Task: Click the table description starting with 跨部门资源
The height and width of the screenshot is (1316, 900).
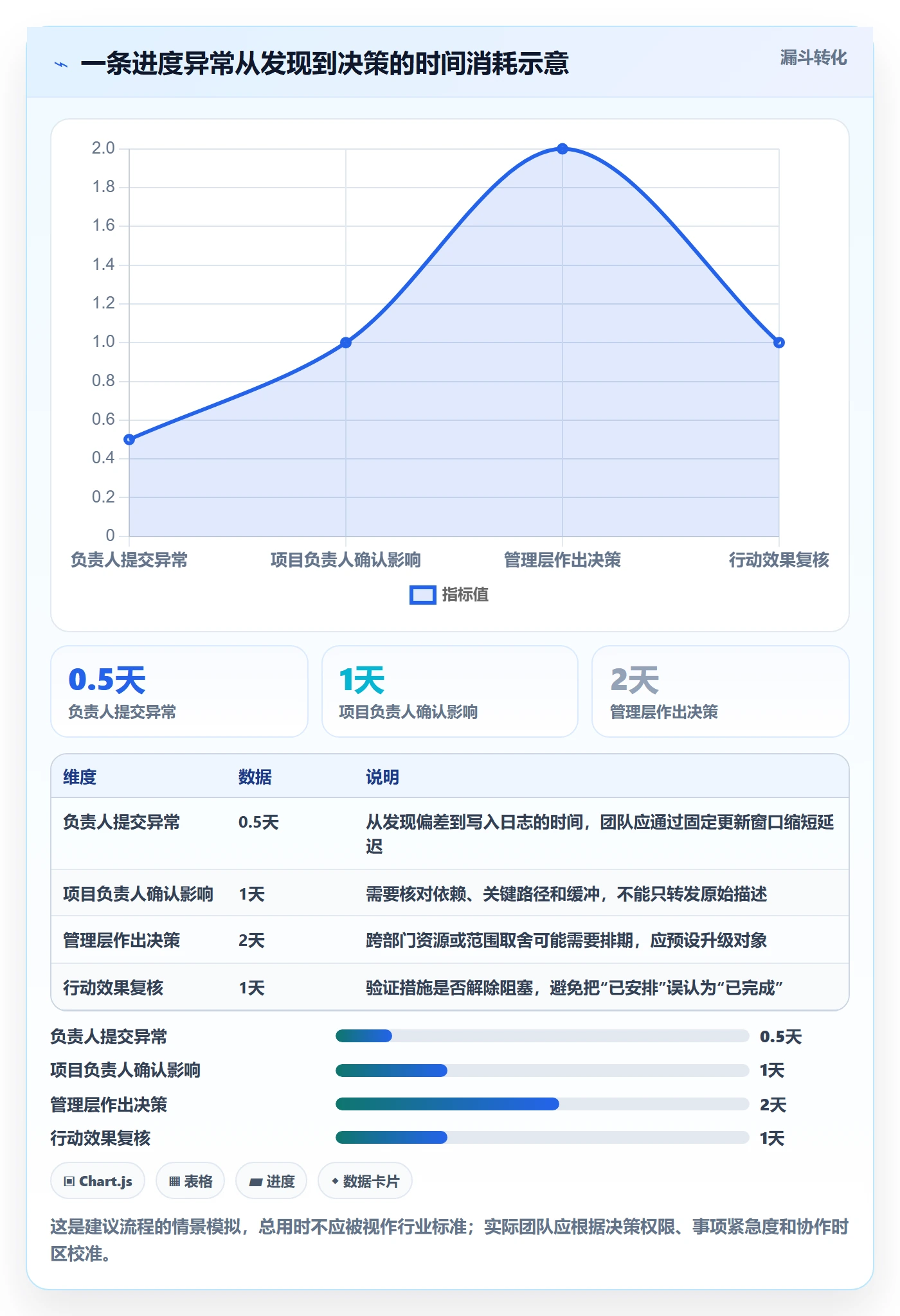Action: [x=566, y=941]
